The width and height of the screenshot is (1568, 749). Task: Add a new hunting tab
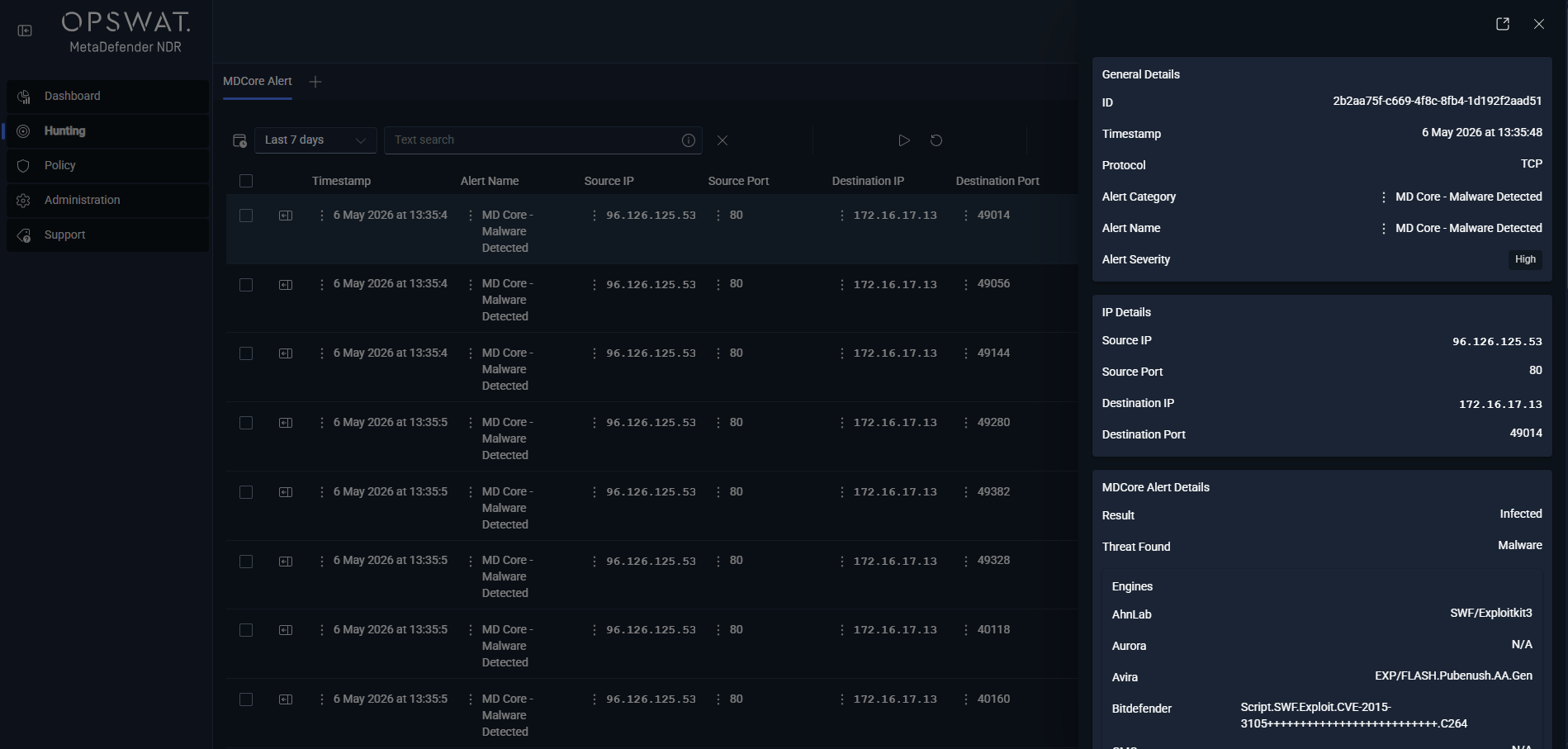(315, 82)
